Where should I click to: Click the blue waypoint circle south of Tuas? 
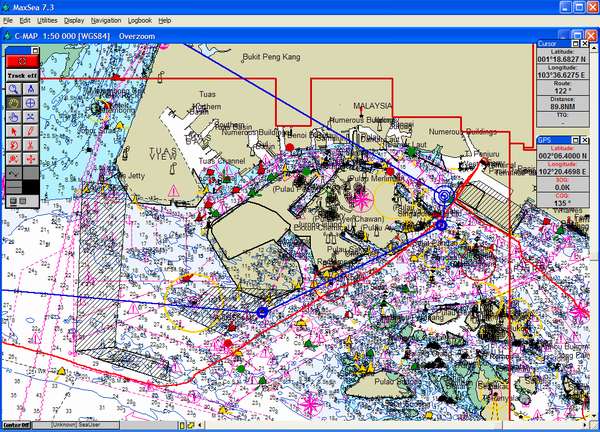(x=262, y=312)
